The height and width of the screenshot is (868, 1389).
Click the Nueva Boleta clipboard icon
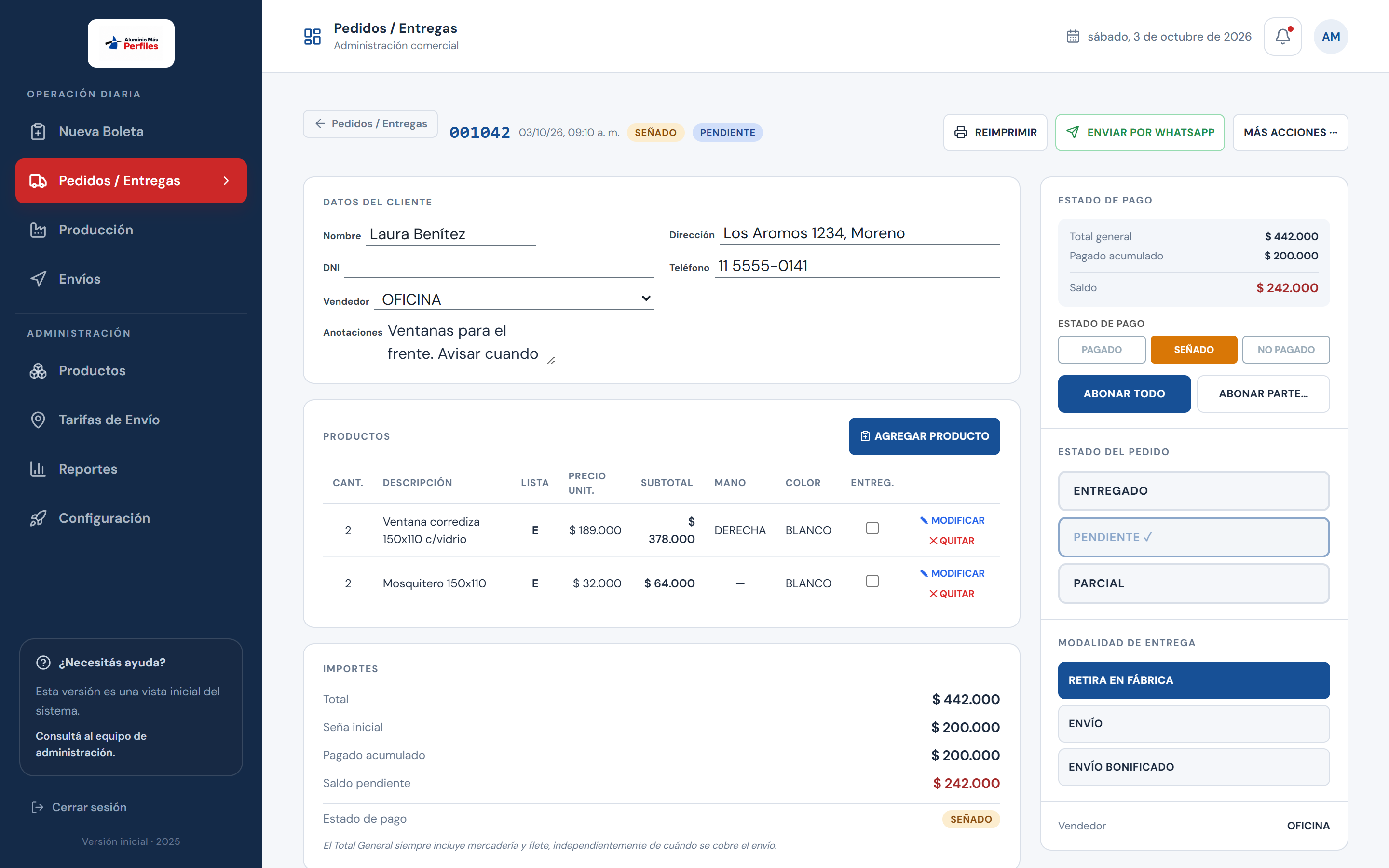38,132
